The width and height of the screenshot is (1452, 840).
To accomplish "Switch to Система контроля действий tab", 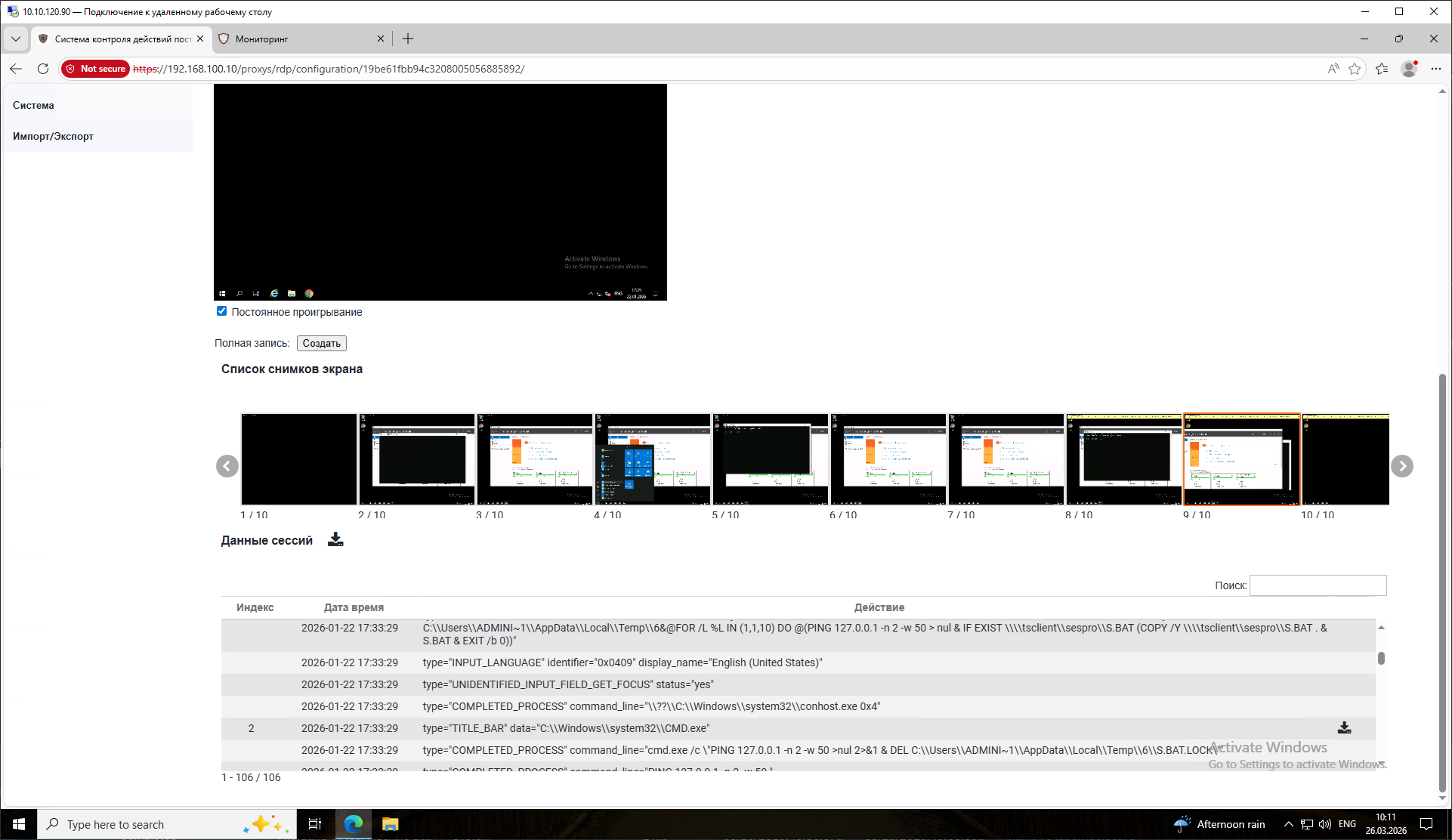I will click(121, 39).
